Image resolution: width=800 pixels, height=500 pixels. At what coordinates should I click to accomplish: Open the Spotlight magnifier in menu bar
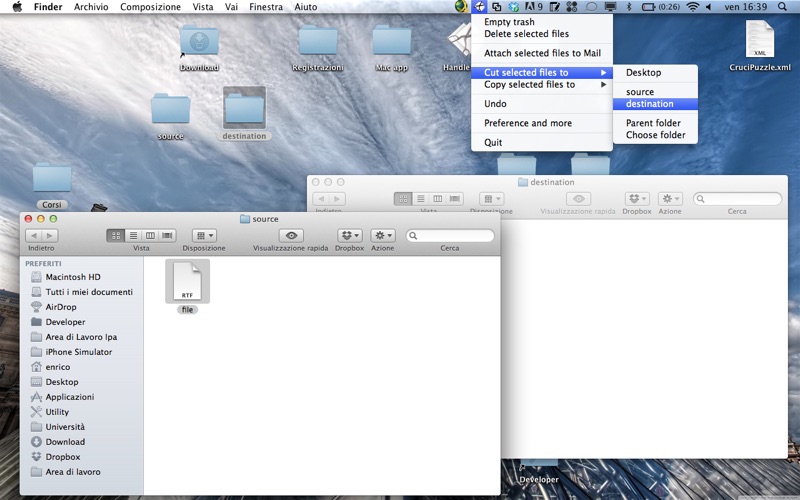coord(782,7)
